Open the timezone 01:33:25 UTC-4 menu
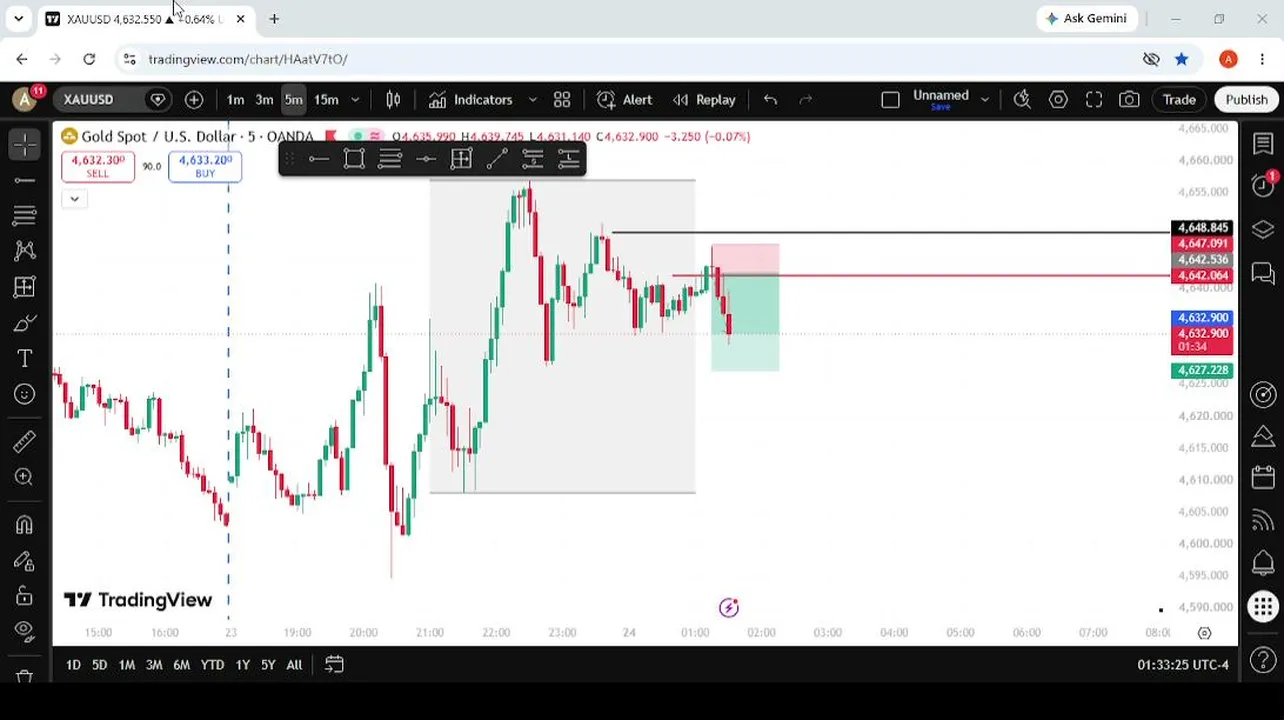The width and height of the screenshot is (1284, 720). click(1183, 664)
